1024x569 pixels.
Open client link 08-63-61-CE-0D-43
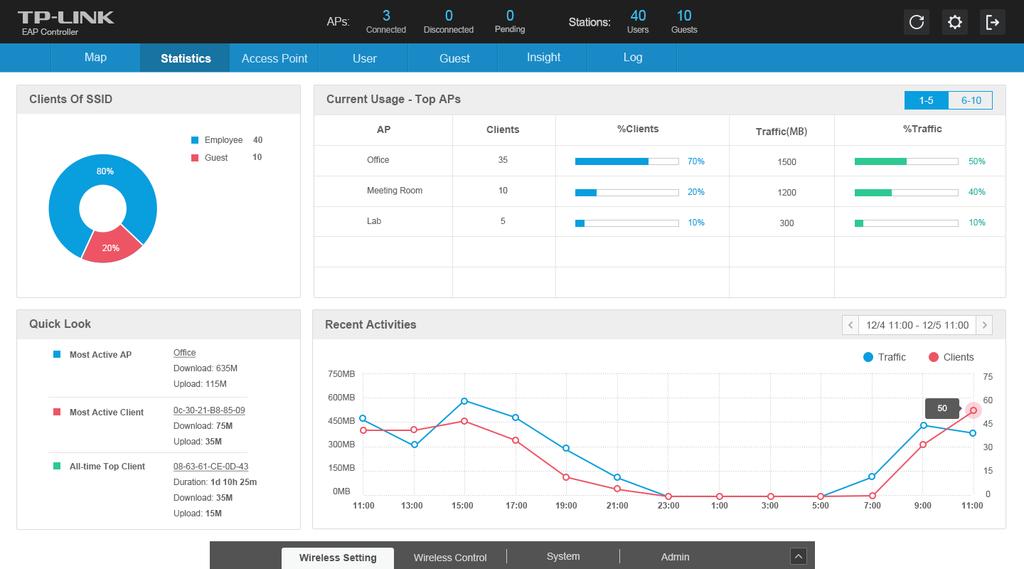click(210, 466)
